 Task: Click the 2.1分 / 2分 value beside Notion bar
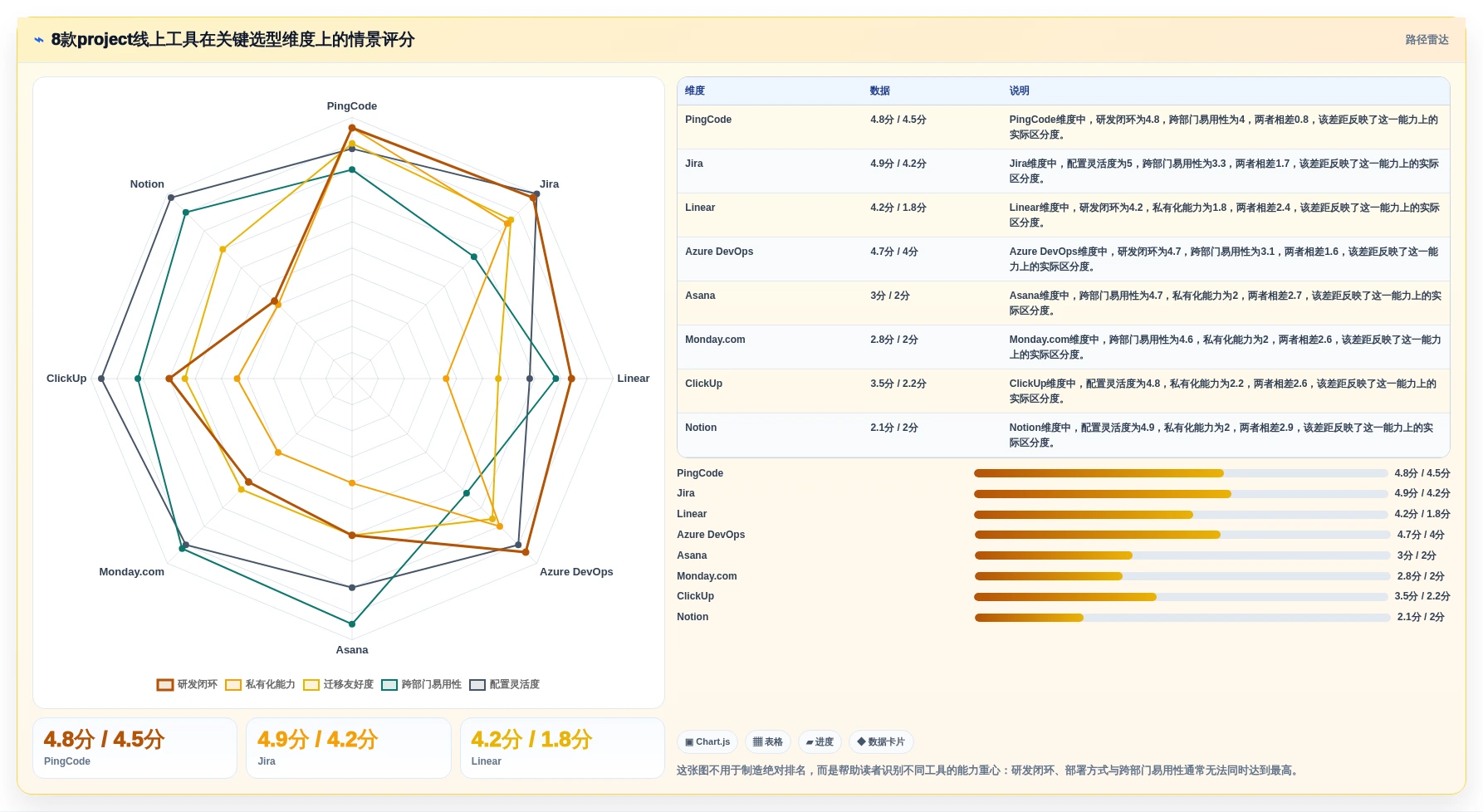coord(1421,617)
